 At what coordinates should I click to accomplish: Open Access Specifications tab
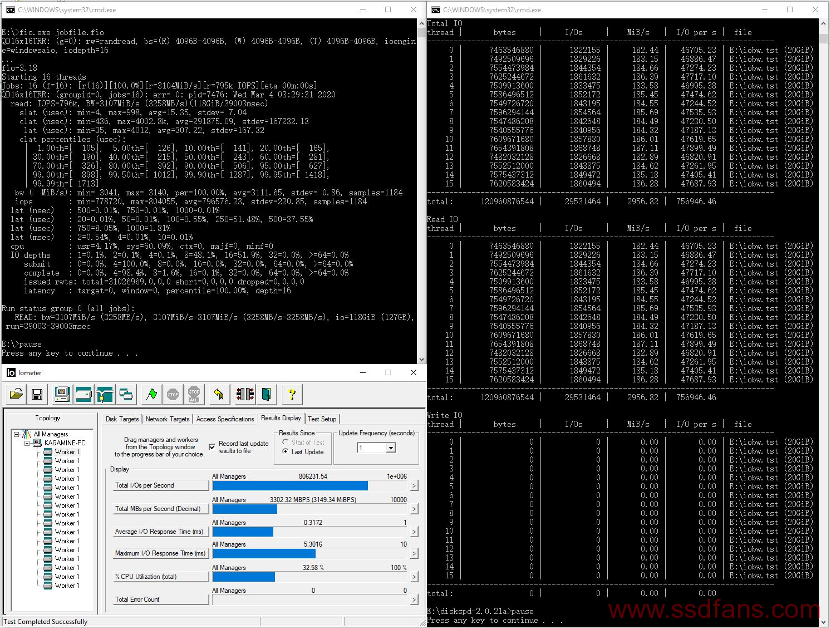tap(225, 419)
